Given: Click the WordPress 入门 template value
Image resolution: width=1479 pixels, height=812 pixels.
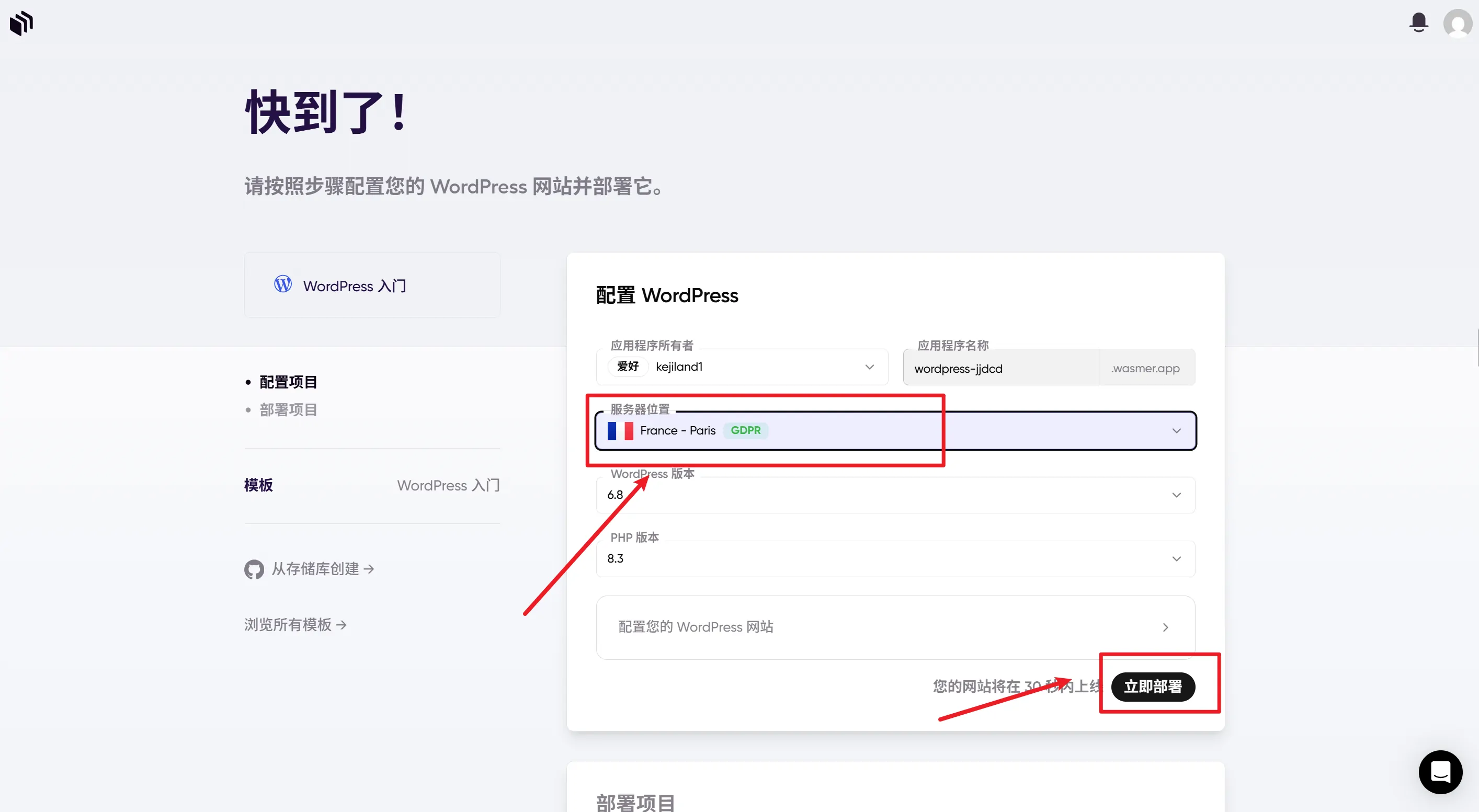Looking at the screenshot, I should click(448, 486).
